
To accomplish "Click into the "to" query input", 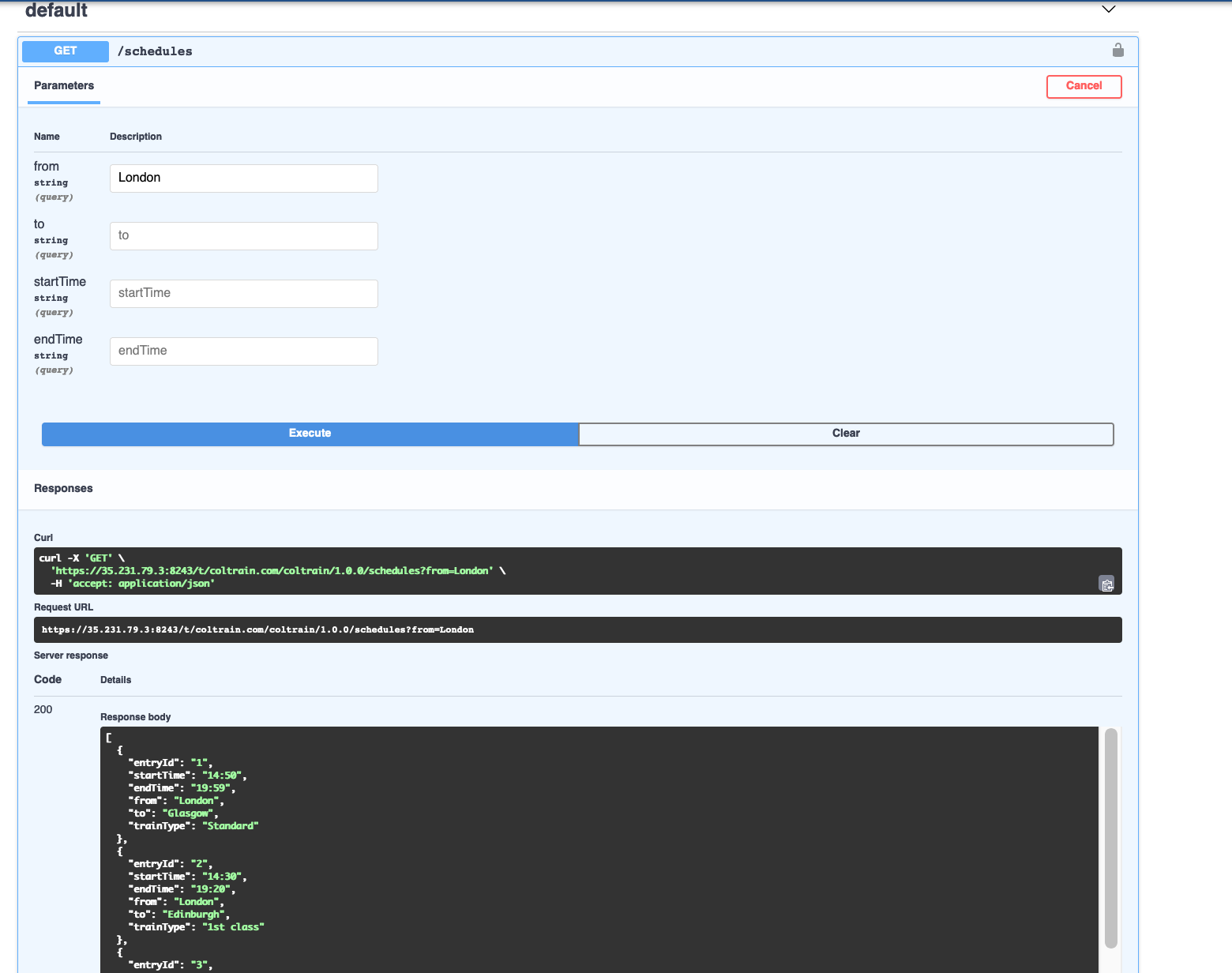I will tap(243, 236).
